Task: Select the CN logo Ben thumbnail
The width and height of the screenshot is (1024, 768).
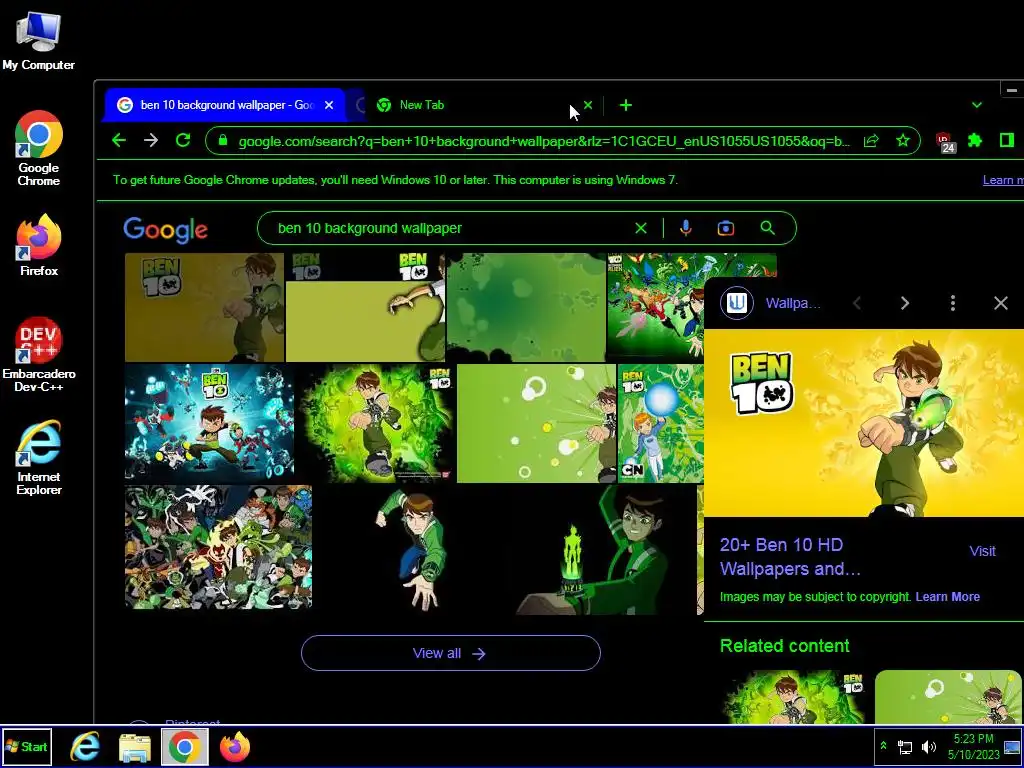Action: [x=661, y=423]
